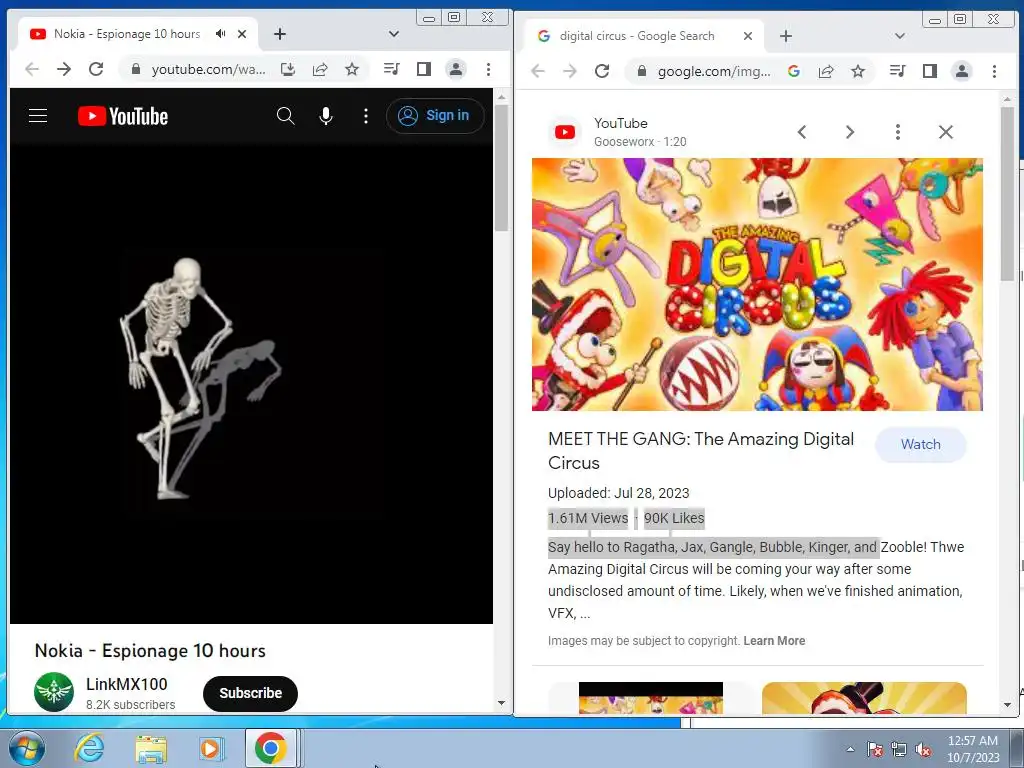Click the YouTube logo in left window
Viewport: 1024px width, 768px height.
[123, 116]
